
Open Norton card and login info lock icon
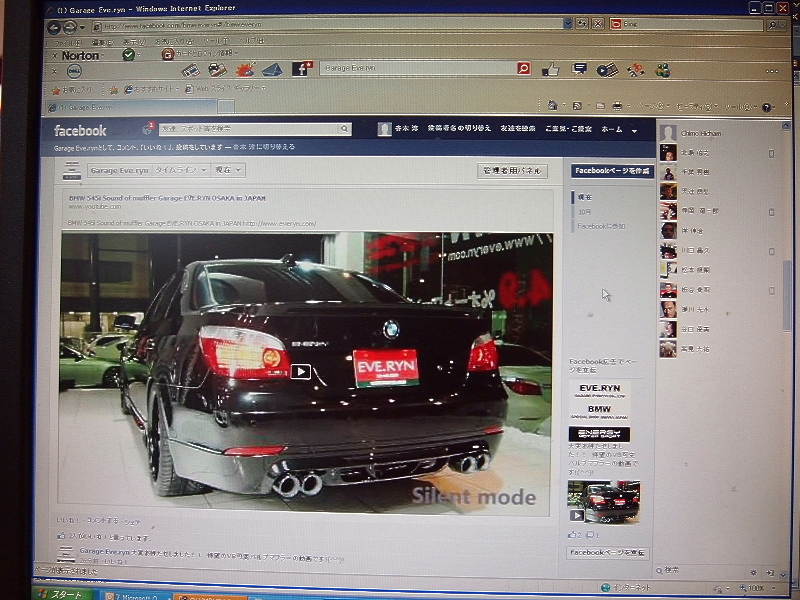tap(168, 54)
